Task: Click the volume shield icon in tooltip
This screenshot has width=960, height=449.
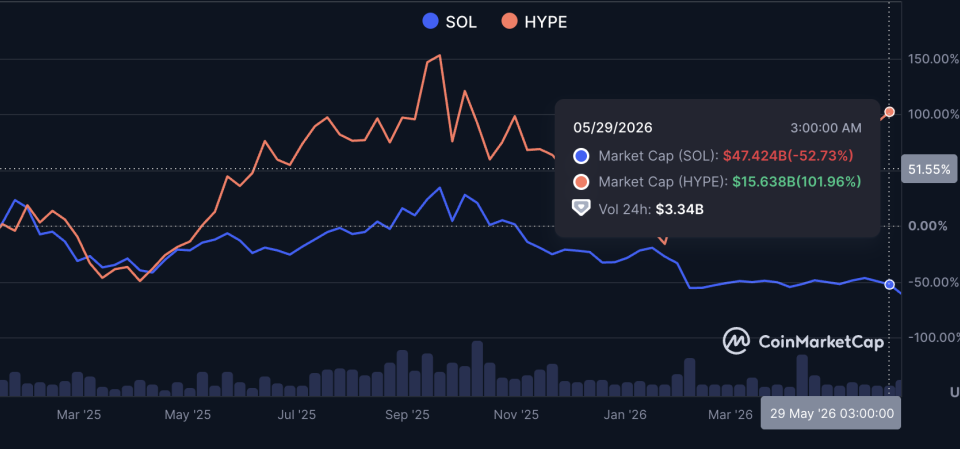Action: point(581,208)
